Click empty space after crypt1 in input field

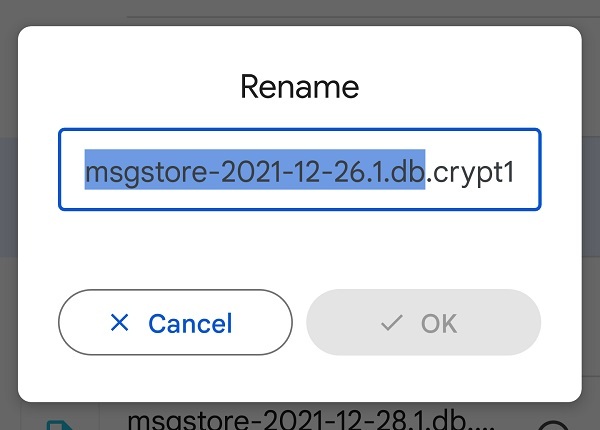pyautogui.click(x=527, y=169)
